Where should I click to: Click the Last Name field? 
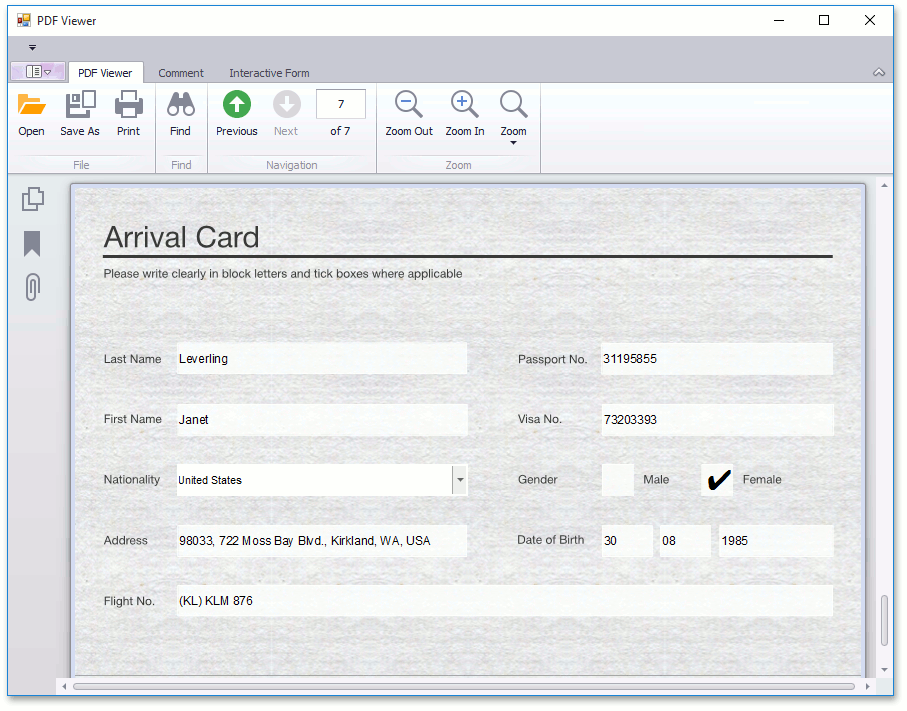tap(321, 359)
